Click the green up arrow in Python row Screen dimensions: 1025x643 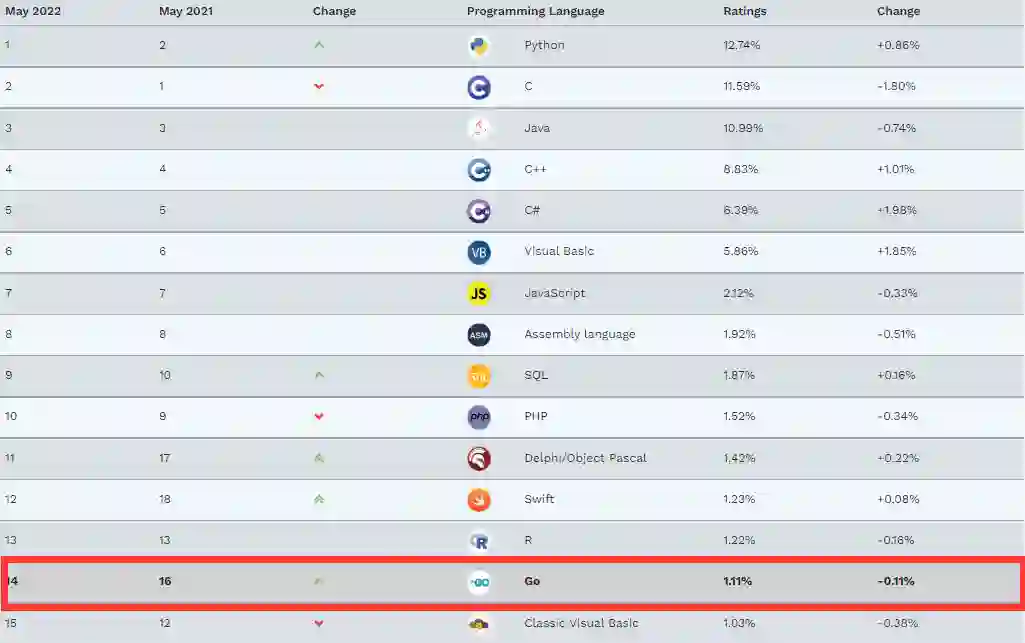tap(319, 45)
